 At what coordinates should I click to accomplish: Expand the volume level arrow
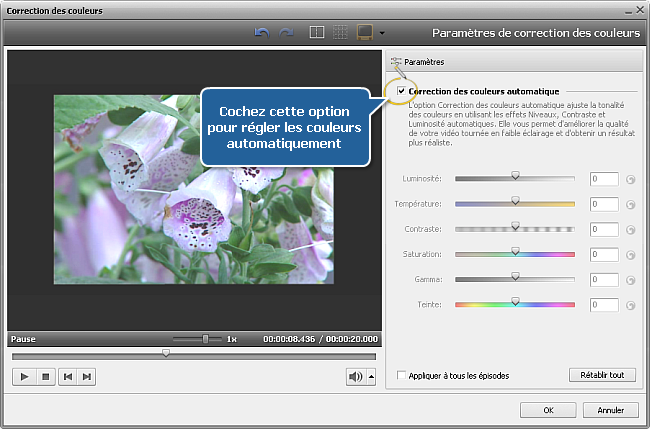click(x=371, y=376)
